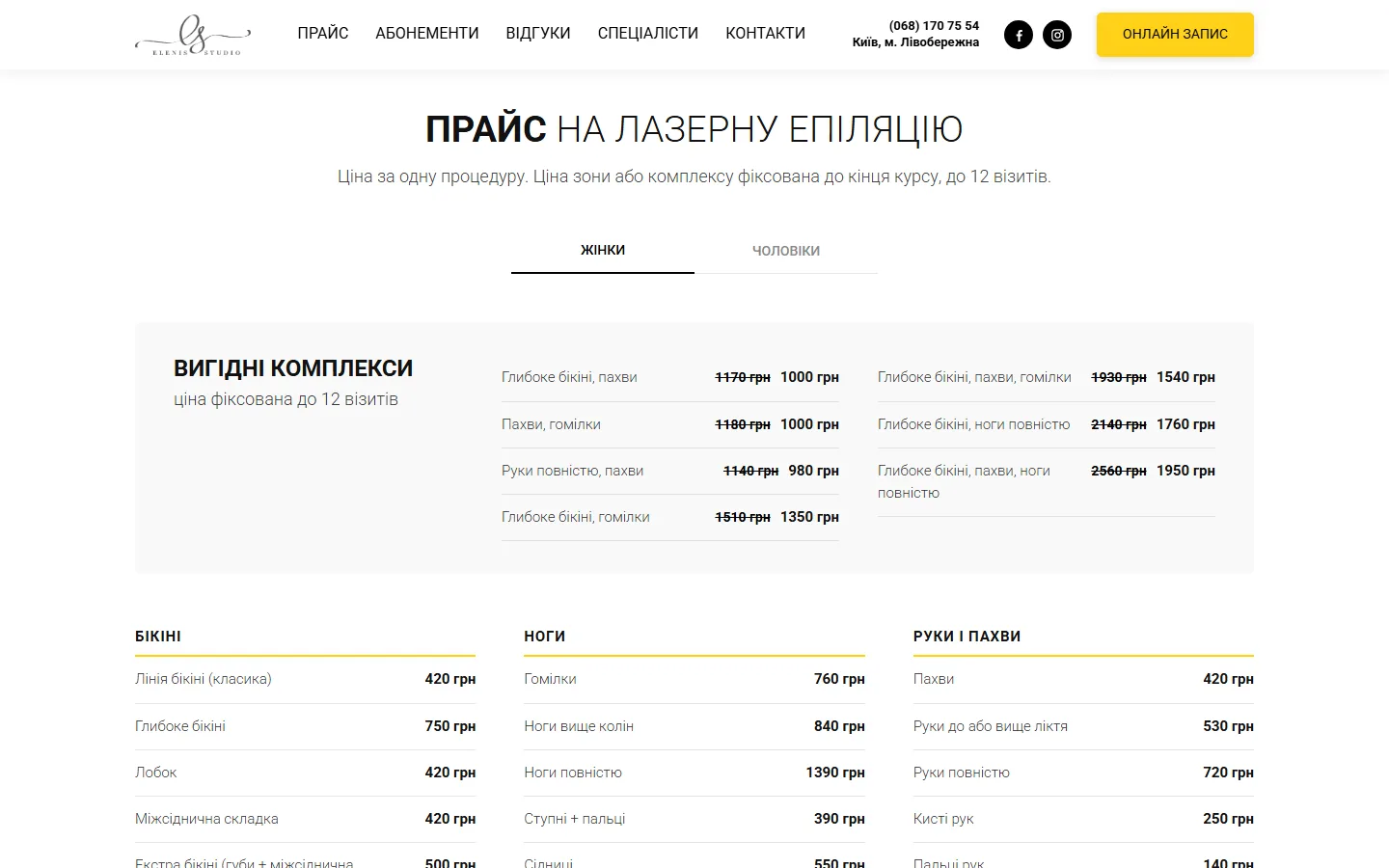Click the ОНЛАЙН ЗАПИС button
Viewport: 1389px width, 868px height.
click(x=1175, y=35)
